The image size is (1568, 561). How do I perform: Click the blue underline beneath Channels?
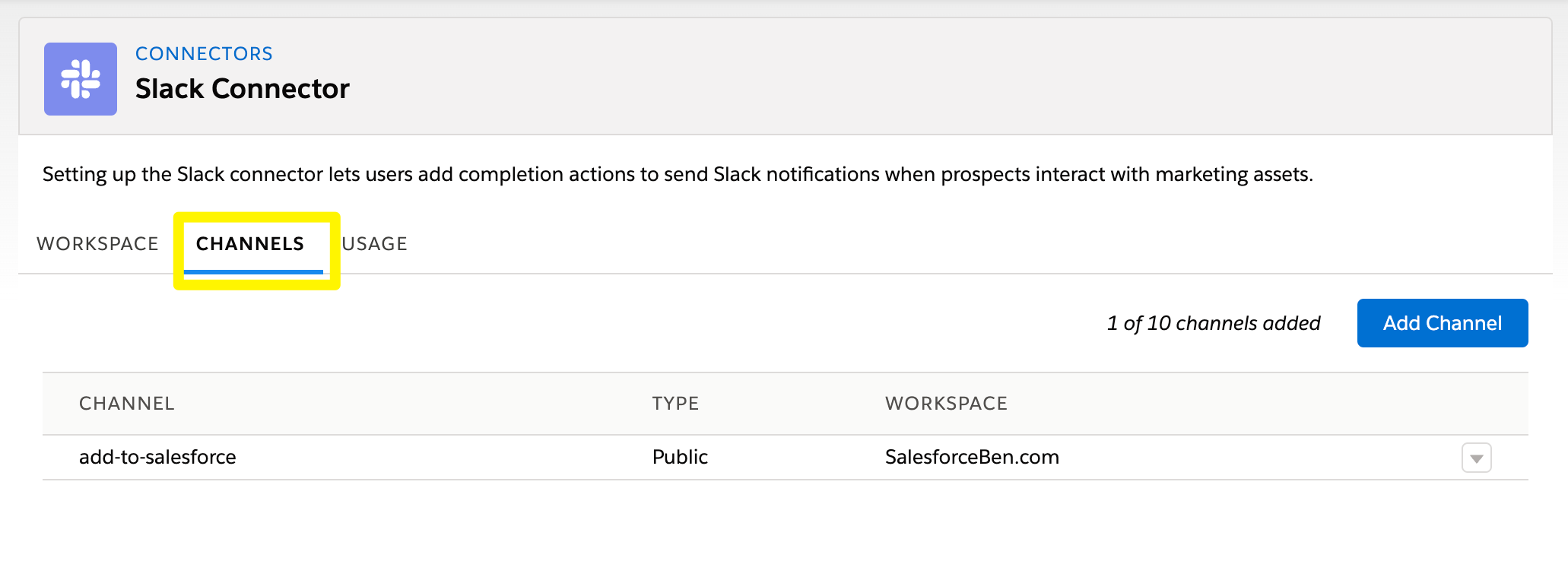(253, 271)
